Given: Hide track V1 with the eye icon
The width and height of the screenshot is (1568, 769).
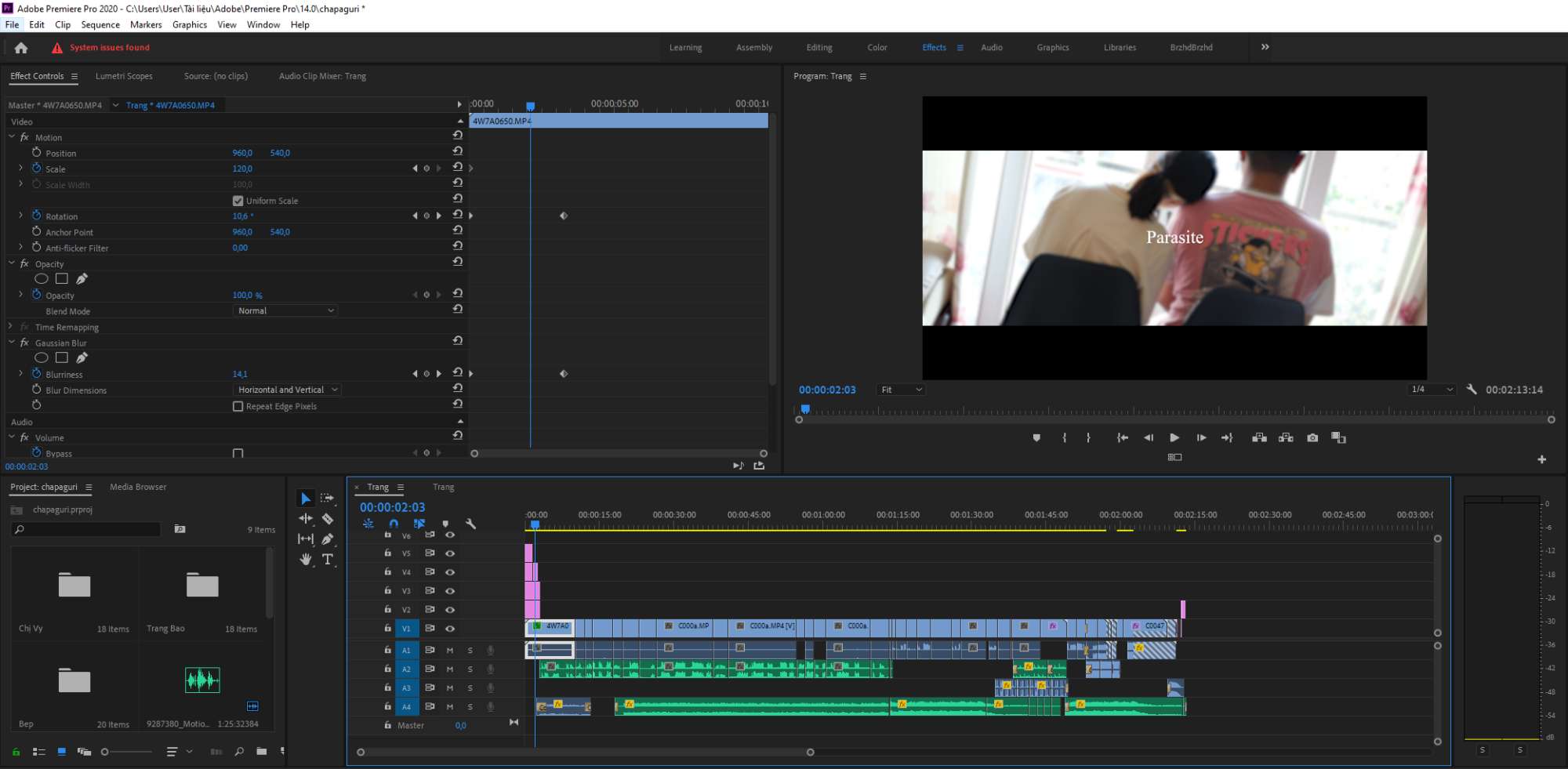Looking at the screenshot, I should point(450,629).
